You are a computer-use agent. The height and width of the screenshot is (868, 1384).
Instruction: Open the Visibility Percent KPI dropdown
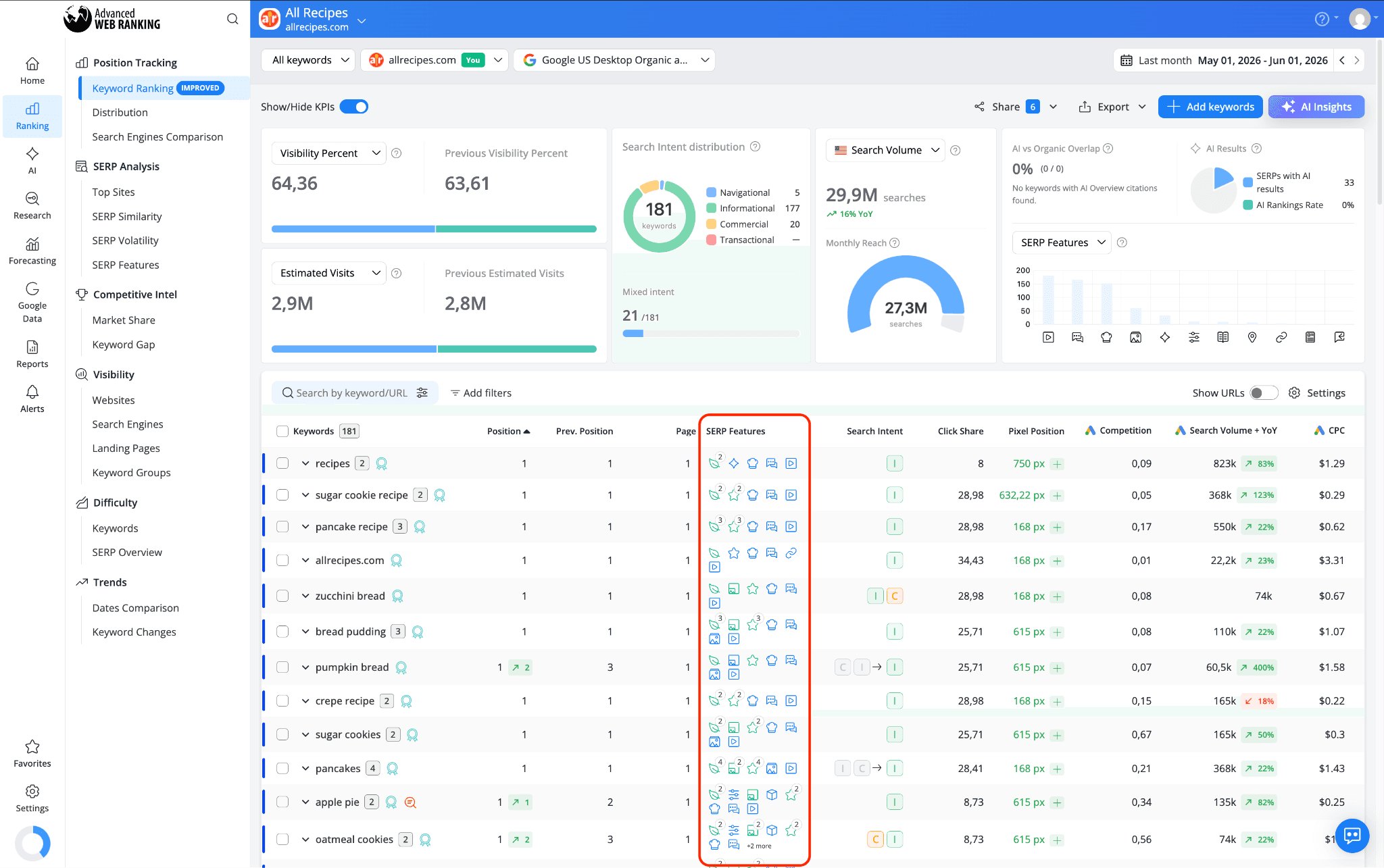(329, 153)
